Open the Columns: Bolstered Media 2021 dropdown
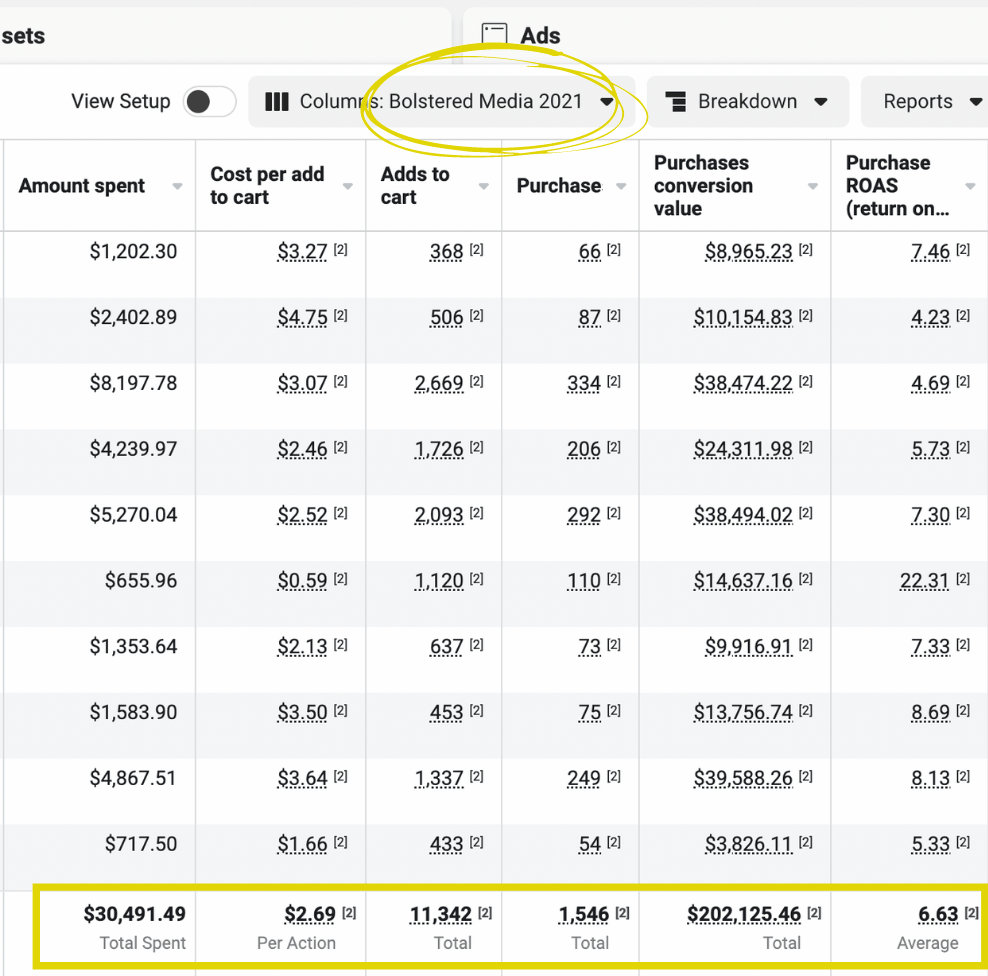 (440, 101)
